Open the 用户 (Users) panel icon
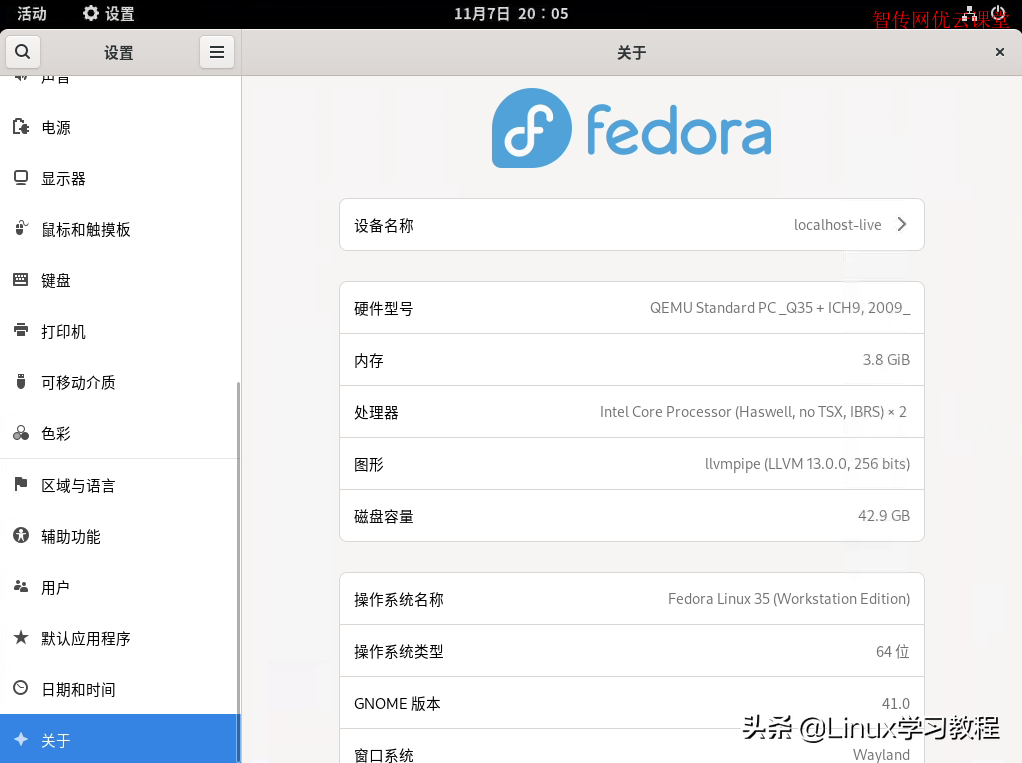Screen dimensions: 1022x763 point(20,587)
